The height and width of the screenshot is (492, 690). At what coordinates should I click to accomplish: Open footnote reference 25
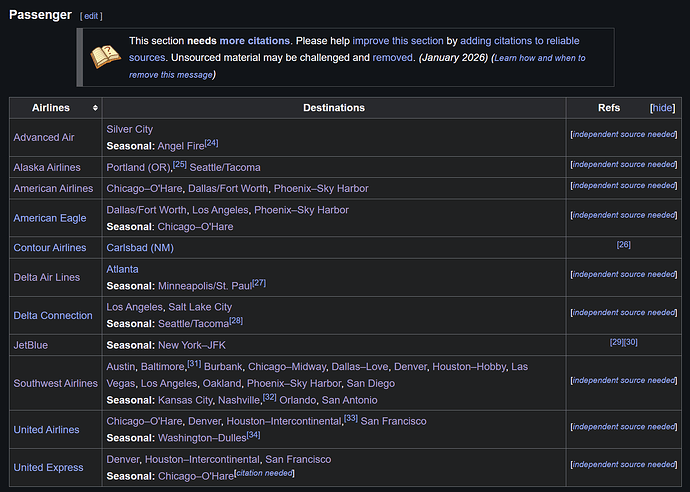coord(180,164)
